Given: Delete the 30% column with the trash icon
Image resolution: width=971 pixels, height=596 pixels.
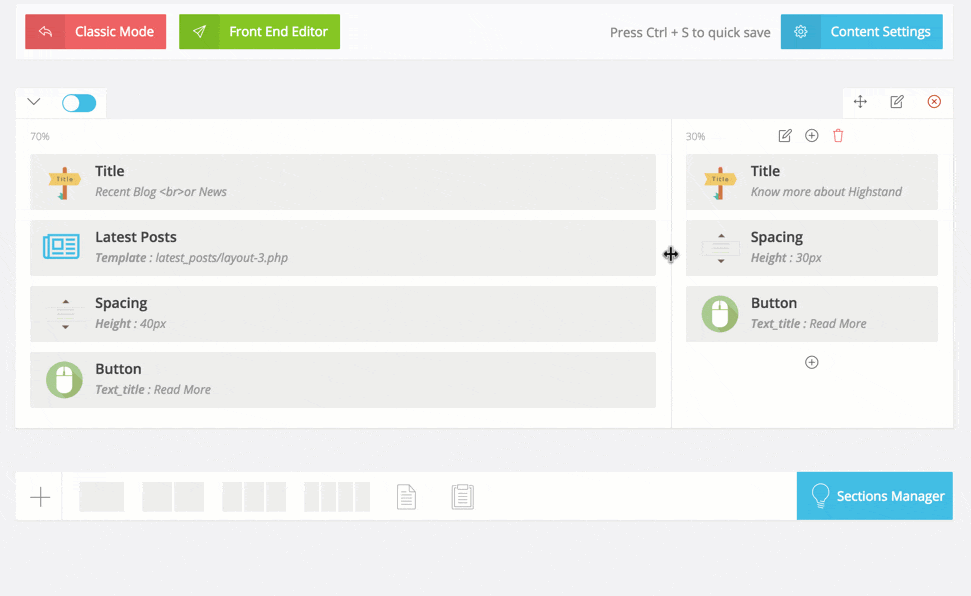Looking at the screenshot, I should (x=838, y=136).
